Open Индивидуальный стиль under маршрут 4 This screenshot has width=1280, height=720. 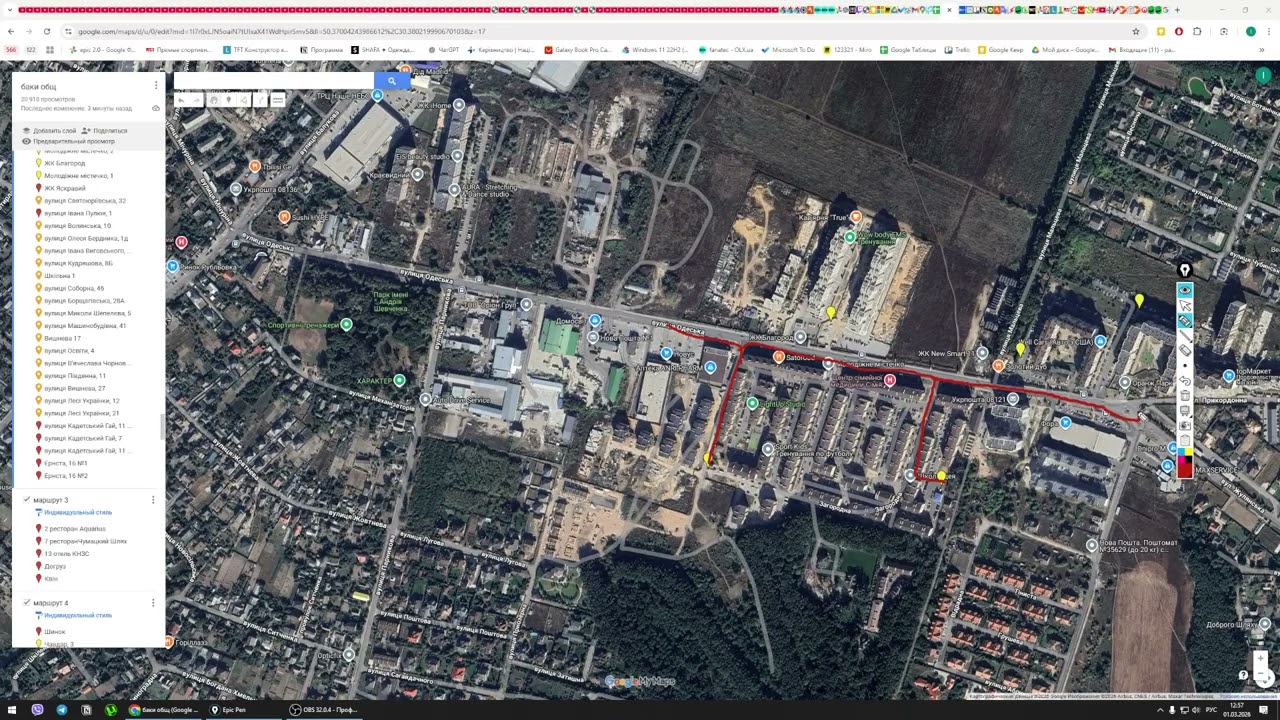tap(78, 616)
